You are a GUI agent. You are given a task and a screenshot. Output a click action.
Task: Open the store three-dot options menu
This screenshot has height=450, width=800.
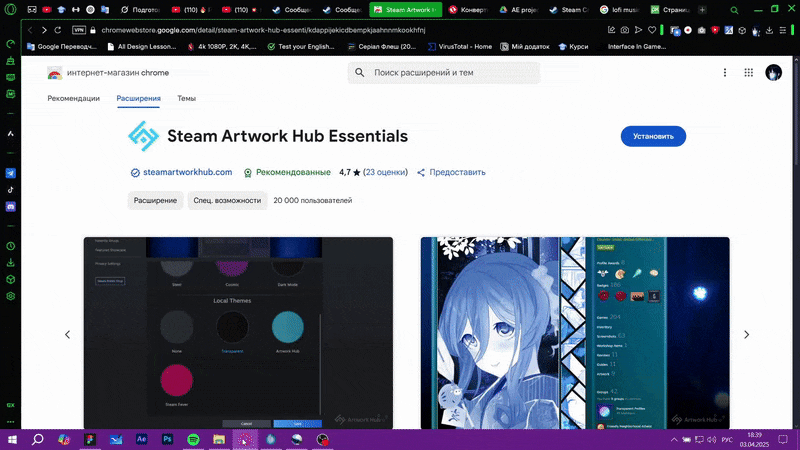pos(724,72)
